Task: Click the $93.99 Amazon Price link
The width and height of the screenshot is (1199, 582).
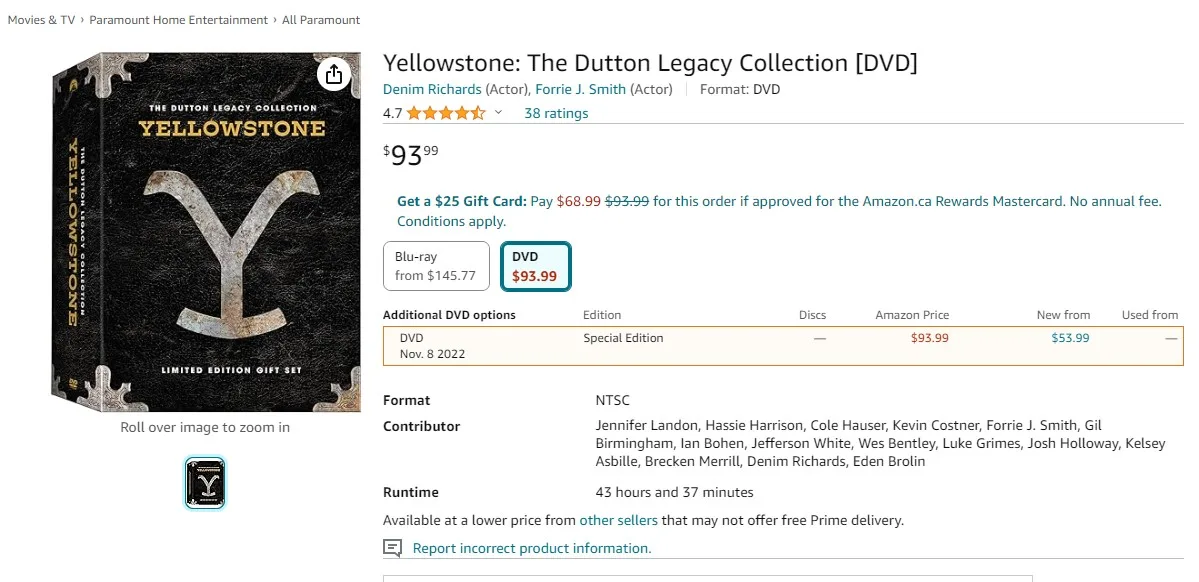Action: tap(929, 338)
